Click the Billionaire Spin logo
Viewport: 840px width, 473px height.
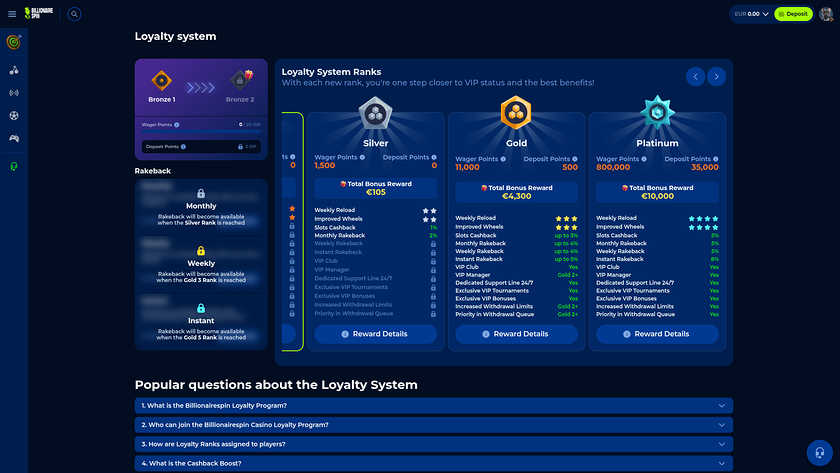[x=41, y=14]
